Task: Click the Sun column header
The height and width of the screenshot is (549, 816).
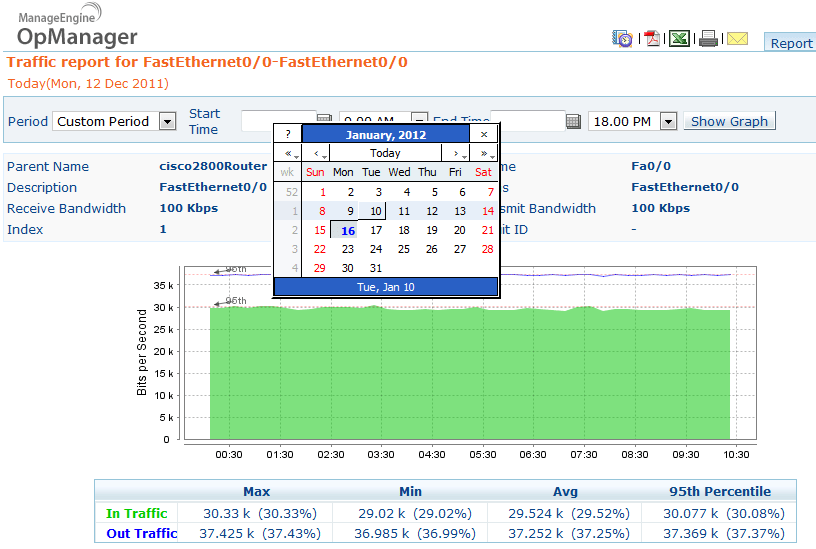Action: (315, 172)
